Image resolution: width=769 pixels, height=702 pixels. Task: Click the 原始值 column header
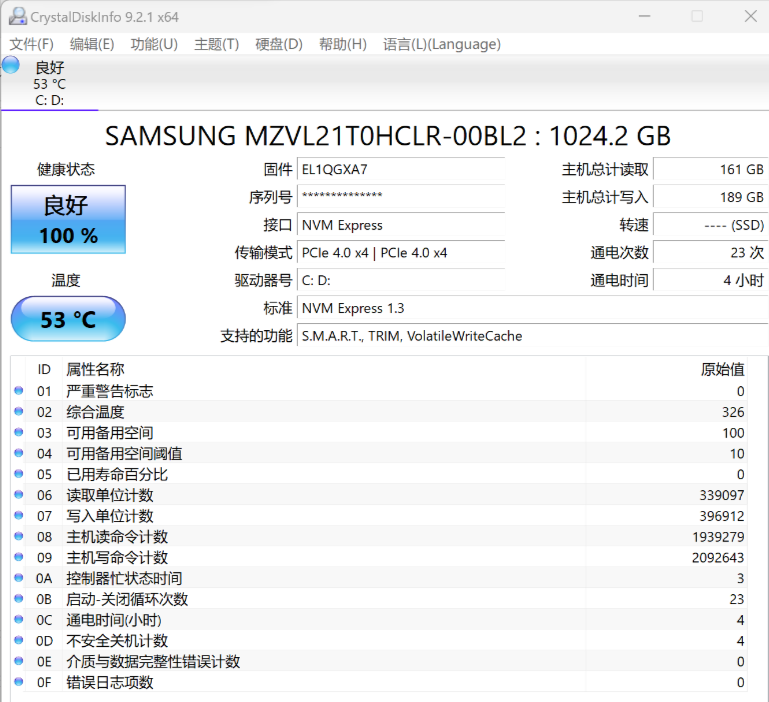(x=667, y=369)
